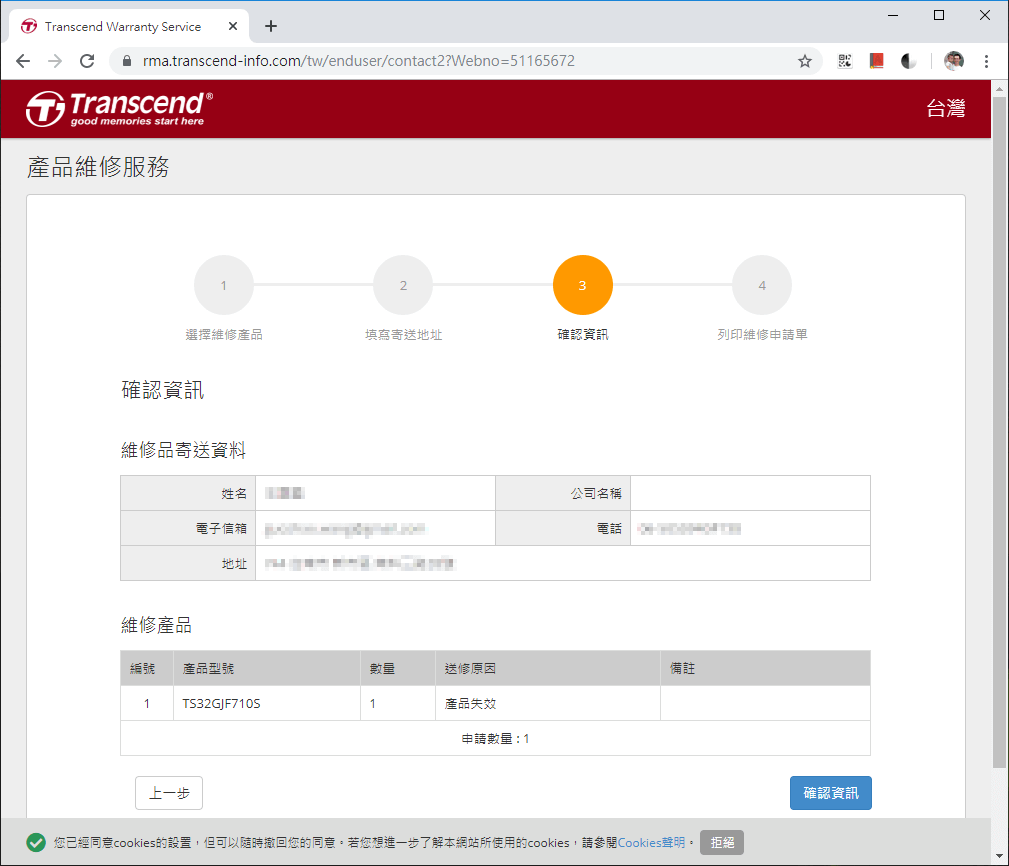Bookmark this page with the star icon

click(x=805, y=61)
